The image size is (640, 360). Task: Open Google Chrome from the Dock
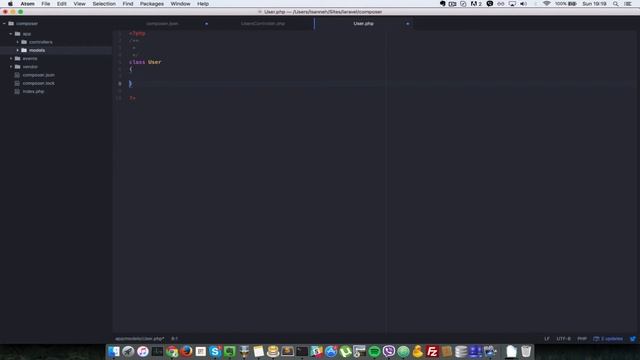tap(172, 351)
